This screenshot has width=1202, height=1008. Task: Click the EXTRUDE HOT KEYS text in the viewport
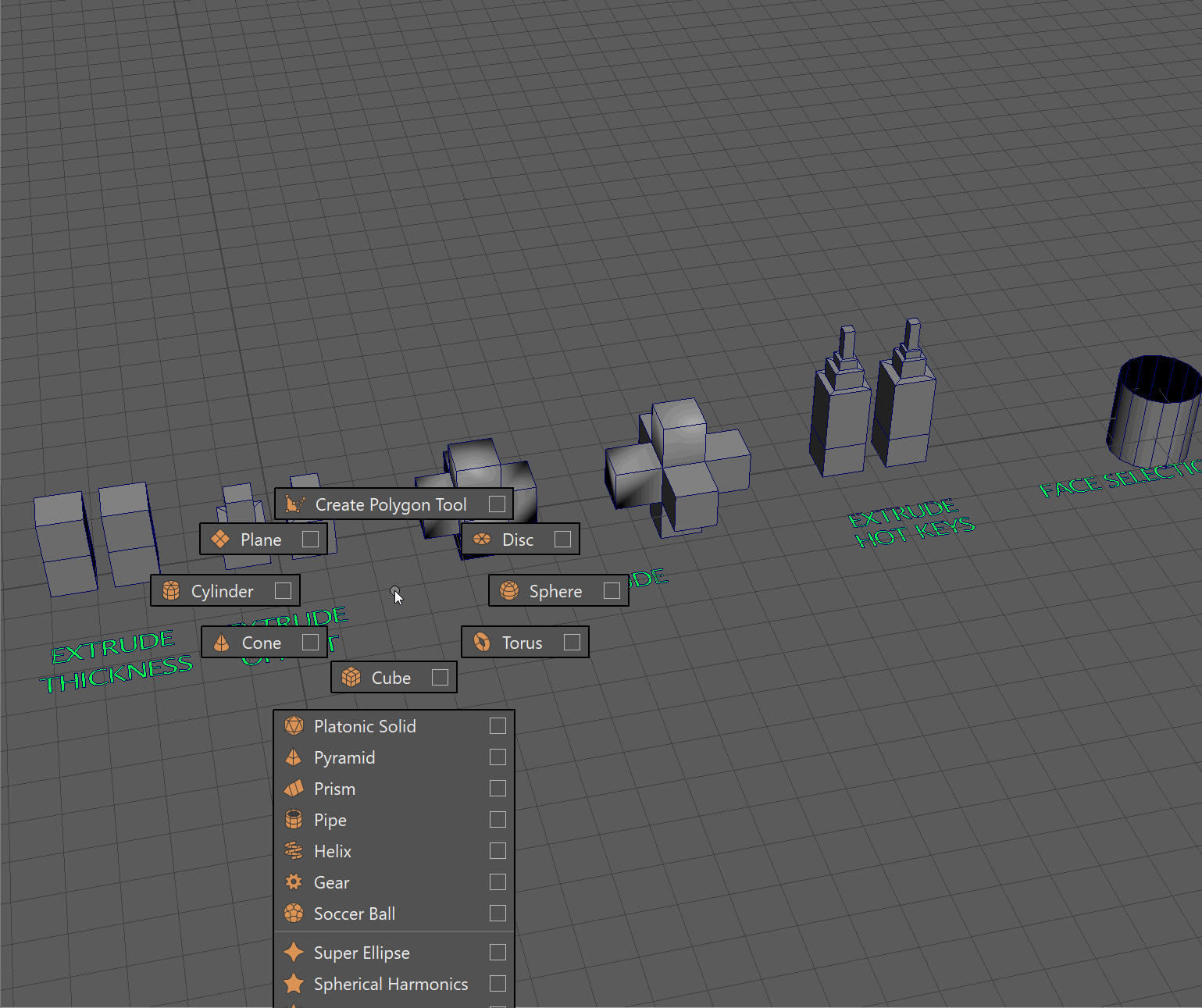tap(911, 524)
